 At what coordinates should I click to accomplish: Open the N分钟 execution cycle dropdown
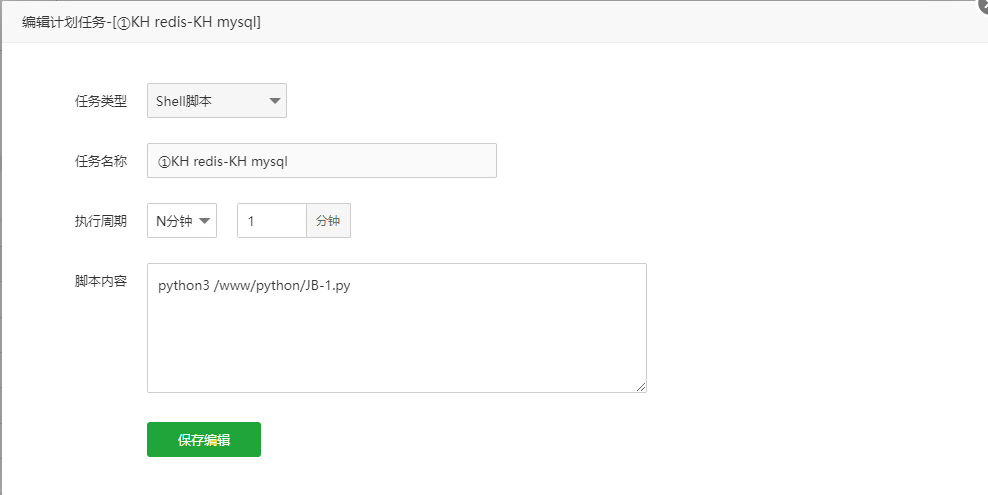pyautogui.click(x=182, y=220)
